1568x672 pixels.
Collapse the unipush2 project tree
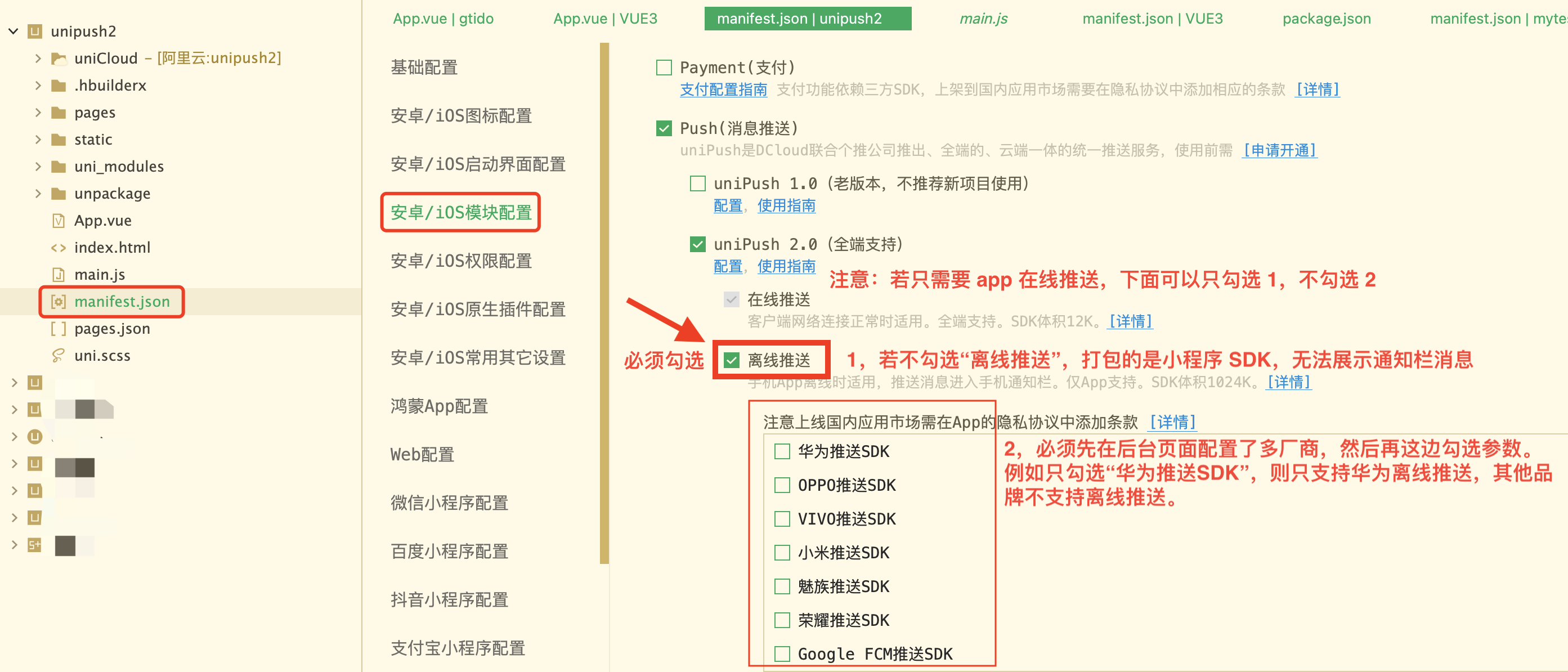(x=14, y=31)
